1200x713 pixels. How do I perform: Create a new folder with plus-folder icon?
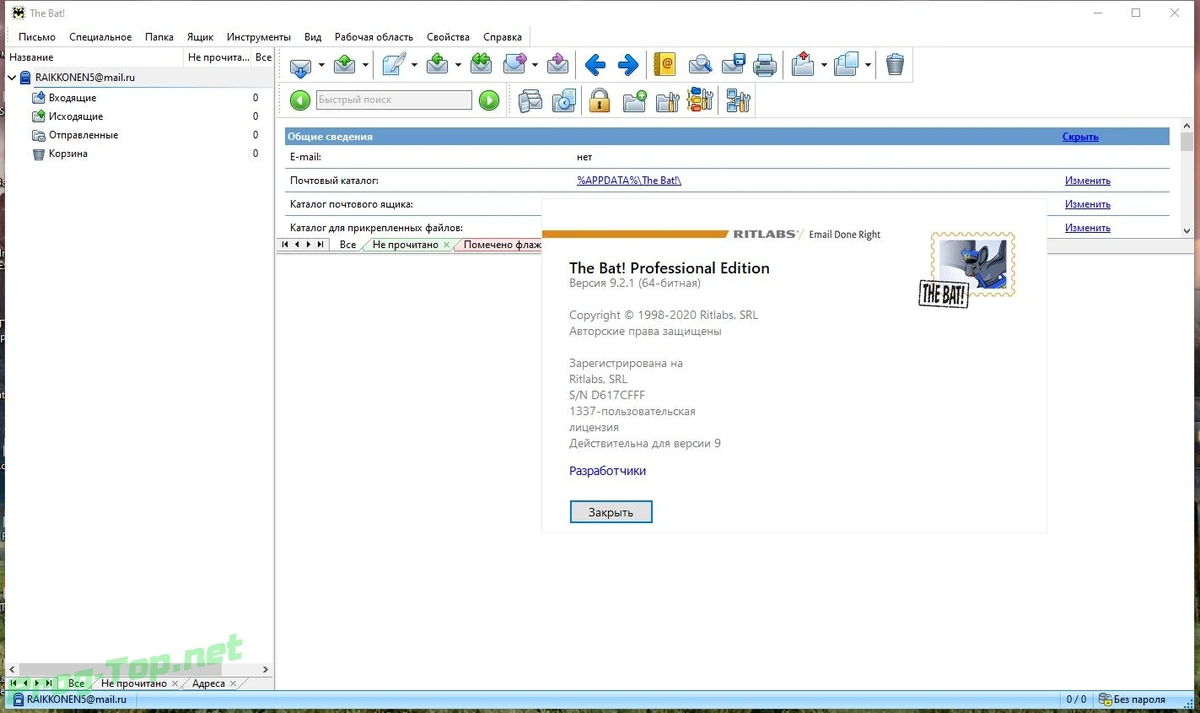point(634,100)
